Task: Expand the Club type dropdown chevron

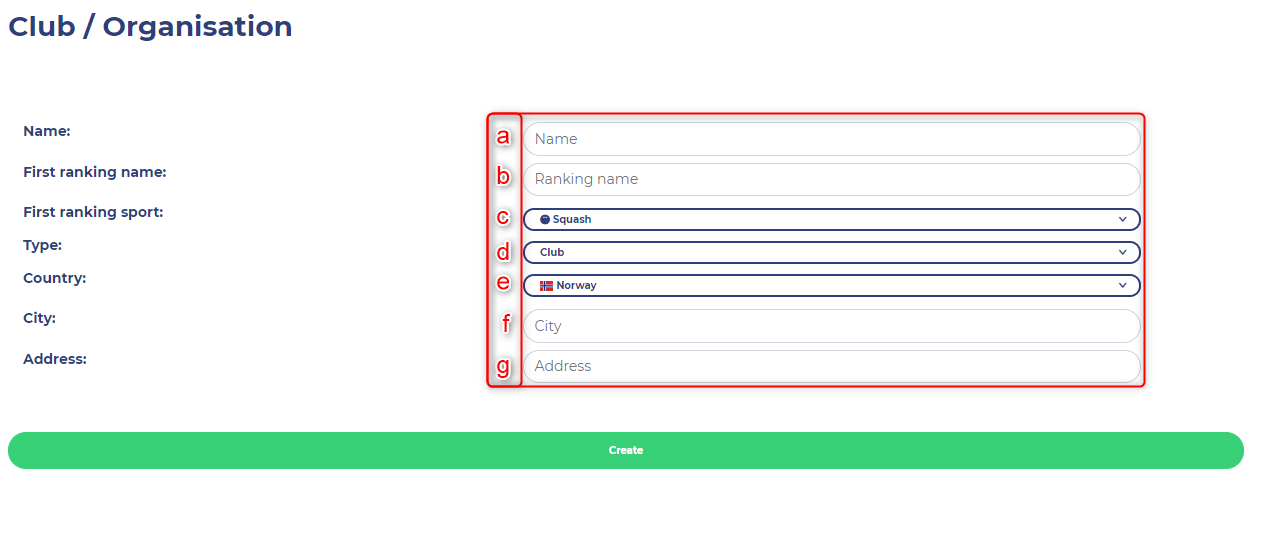Action: click(1123, 252)
